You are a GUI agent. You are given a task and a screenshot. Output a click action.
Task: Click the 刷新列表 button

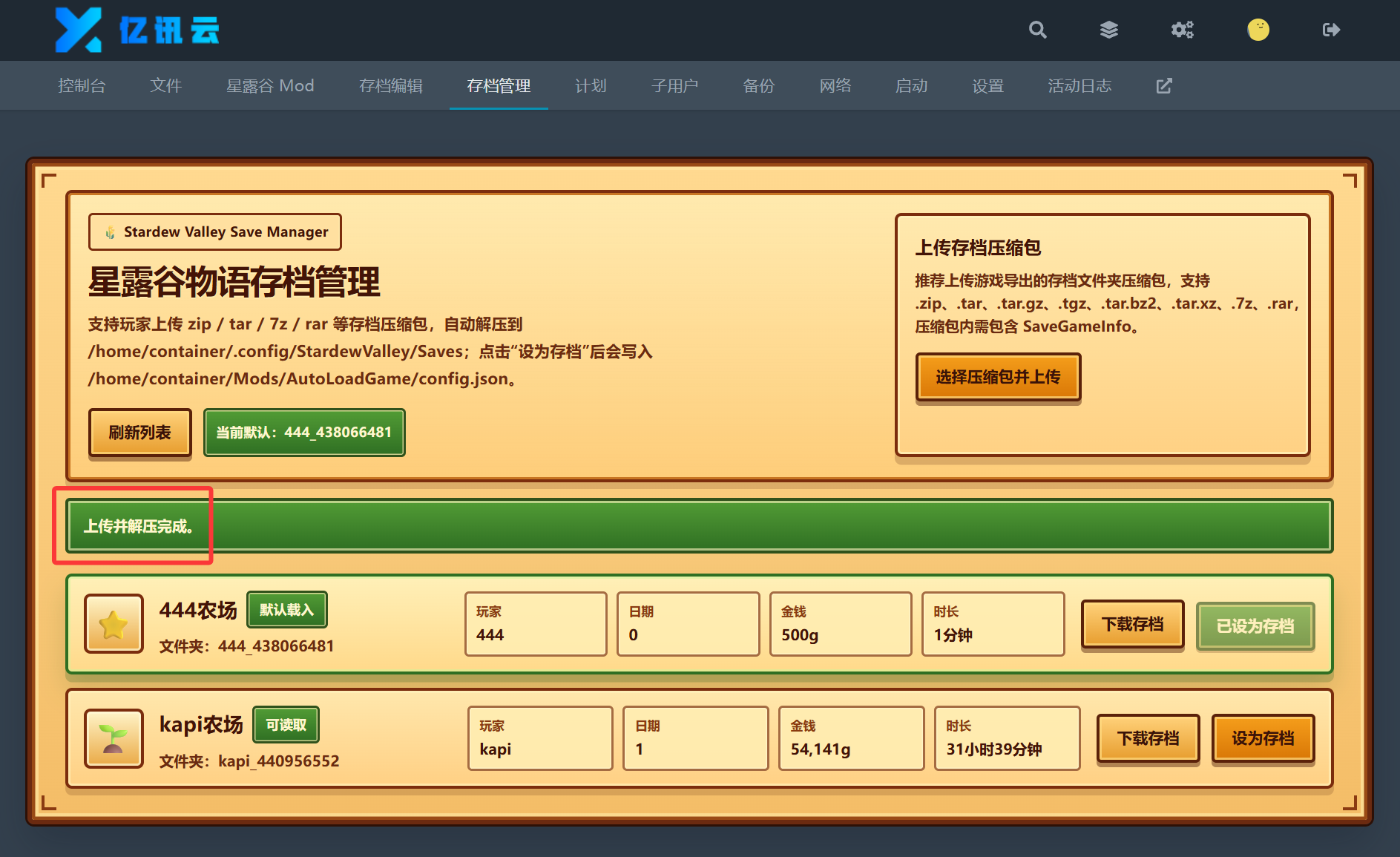pyautogui.click(x=140, y=433)
